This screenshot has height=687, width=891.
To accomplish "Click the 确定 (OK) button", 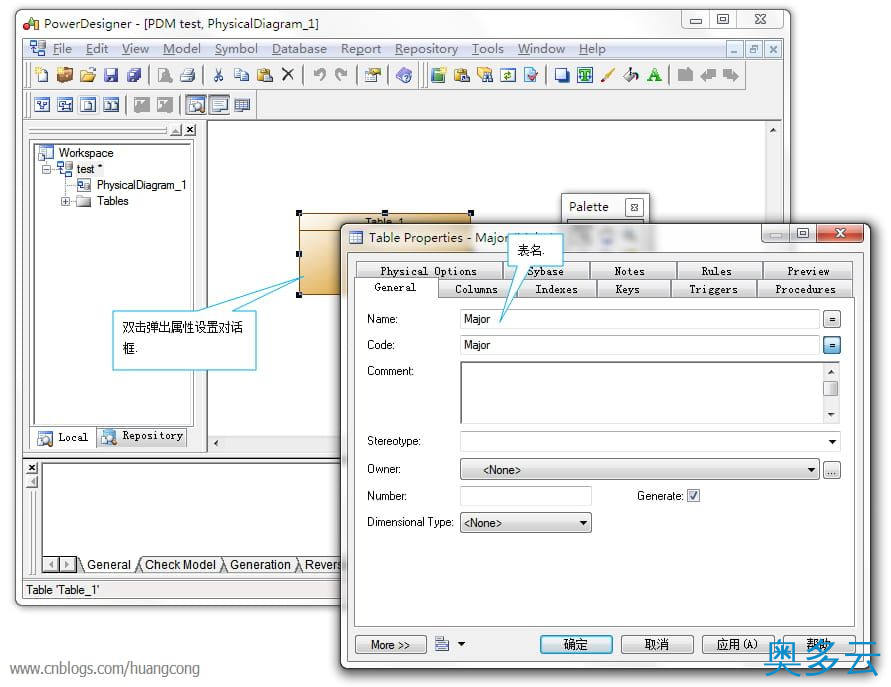I will [x=576, y=644].
